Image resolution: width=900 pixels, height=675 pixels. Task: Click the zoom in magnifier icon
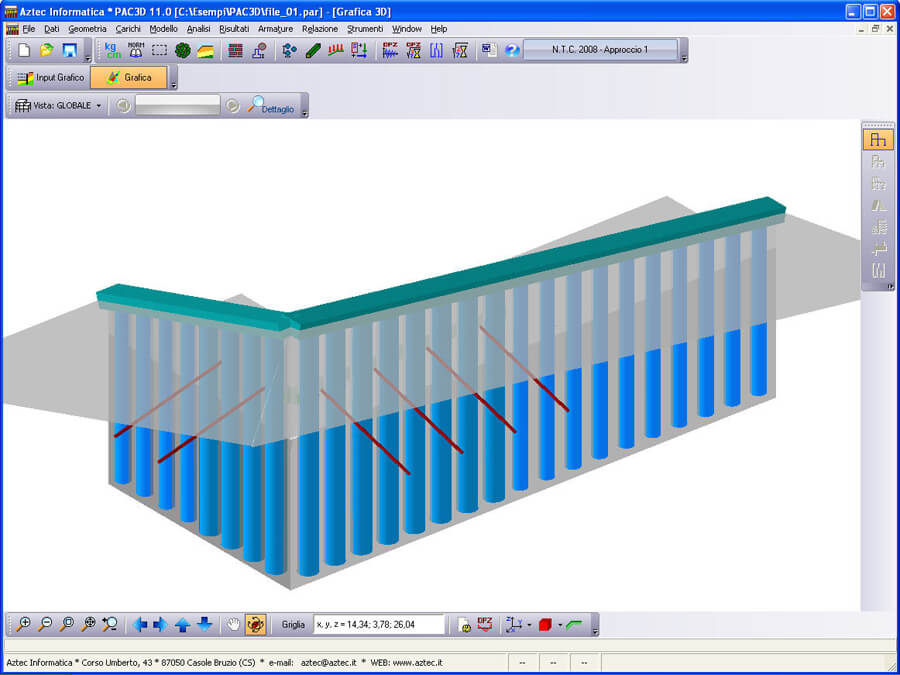pyautogui.click(x=23, y=625)
